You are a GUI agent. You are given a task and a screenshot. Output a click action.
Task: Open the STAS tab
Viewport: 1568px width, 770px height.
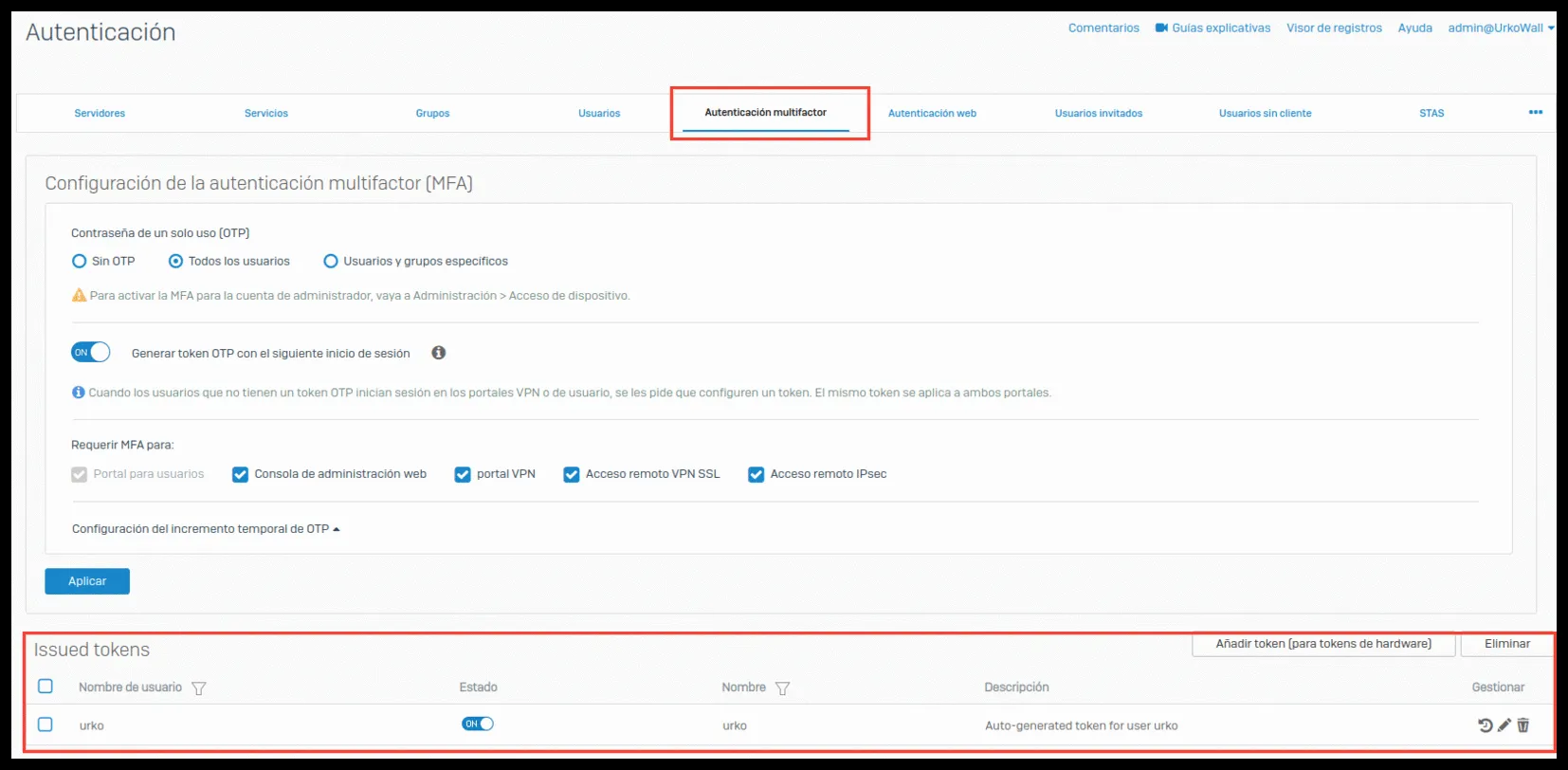(1431, 113)
